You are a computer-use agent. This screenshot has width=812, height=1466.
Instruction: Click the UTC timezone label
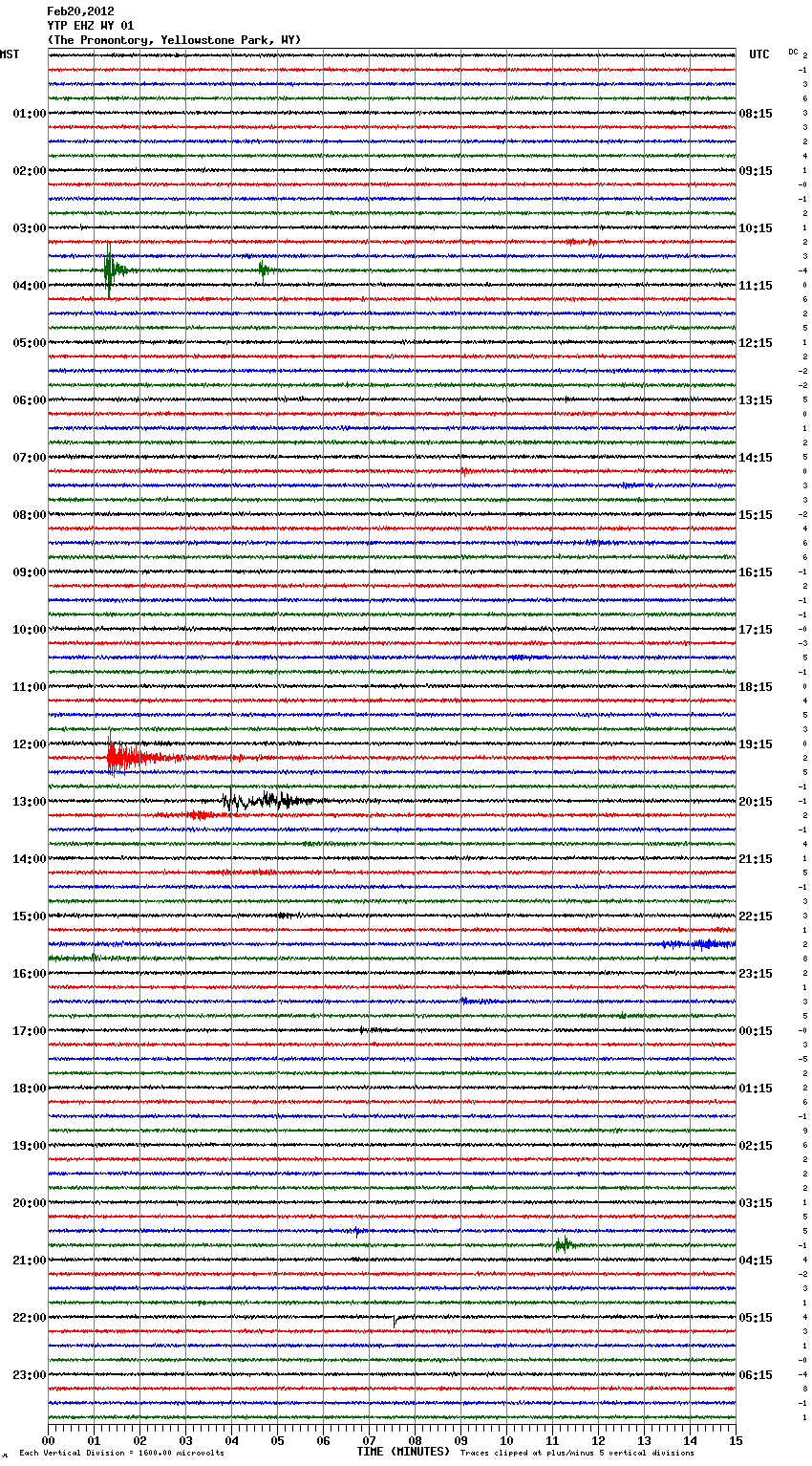(x=759, y=54)
